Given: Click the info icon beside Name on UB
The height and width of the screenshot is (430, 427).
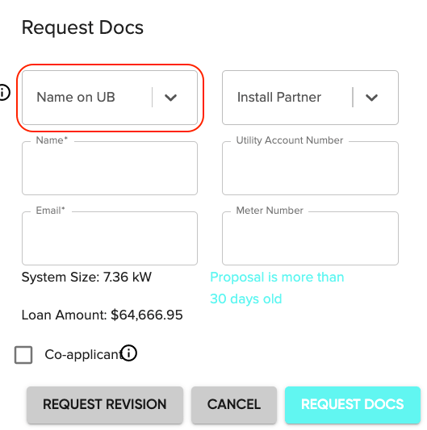Looking at the screenshot, I should [x=4, y=92].
